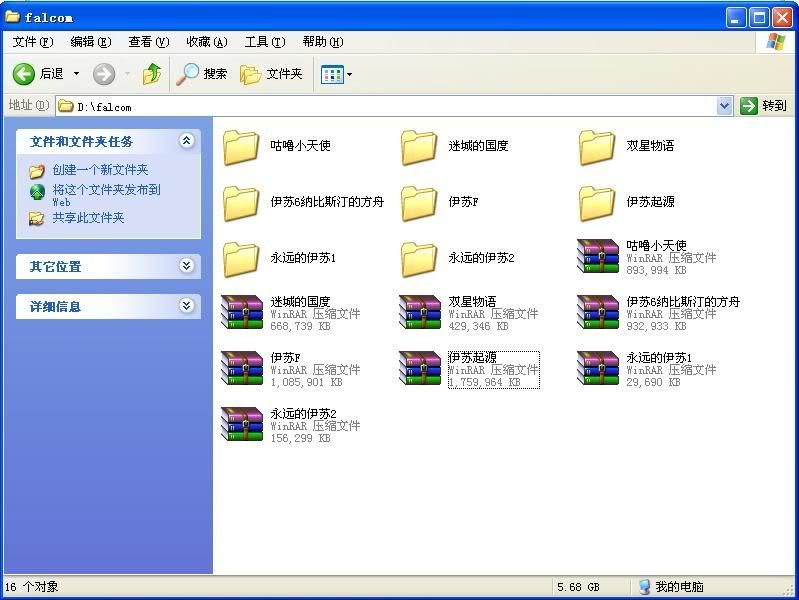Open the 文件(F) menu

[x=32, y=42]
